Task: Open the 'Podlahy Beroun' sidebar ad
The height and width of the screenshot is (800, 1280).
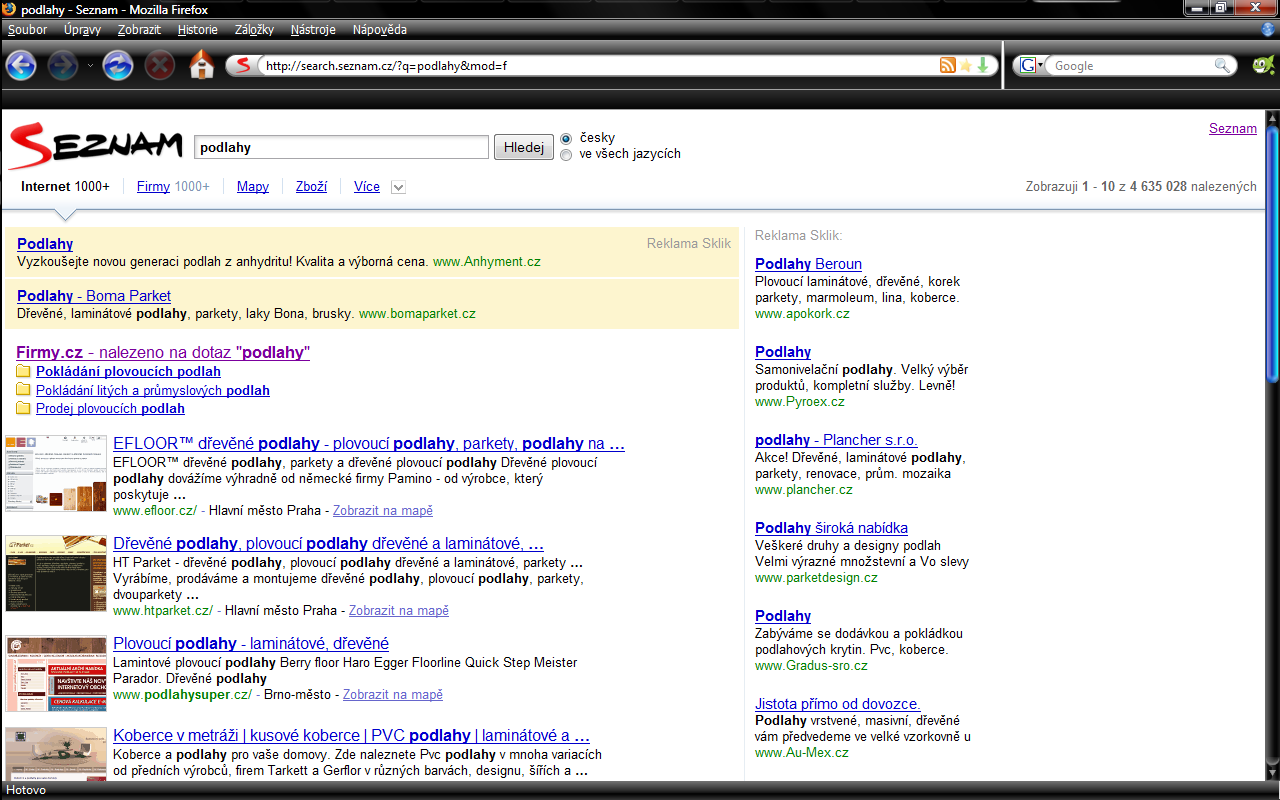Action: 808,264
